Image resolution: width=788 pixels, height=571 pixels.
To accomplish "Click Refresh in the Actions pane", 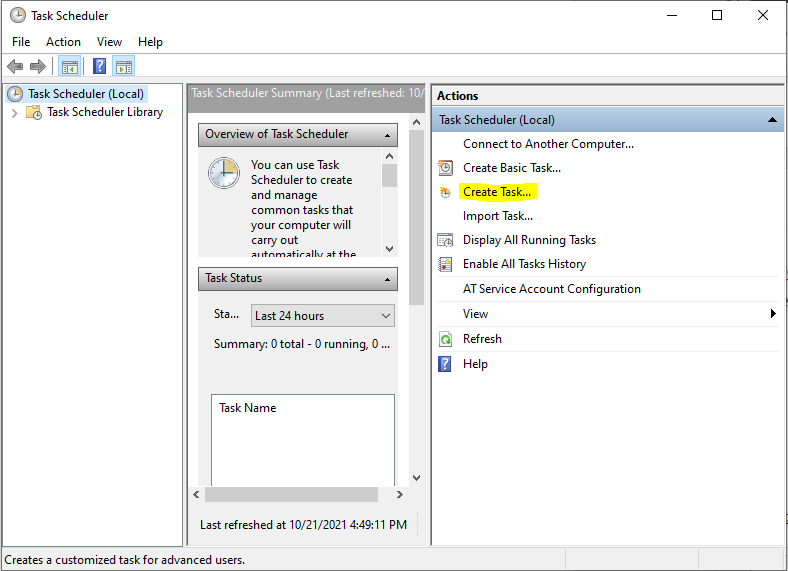I will [x=482, y=339].
